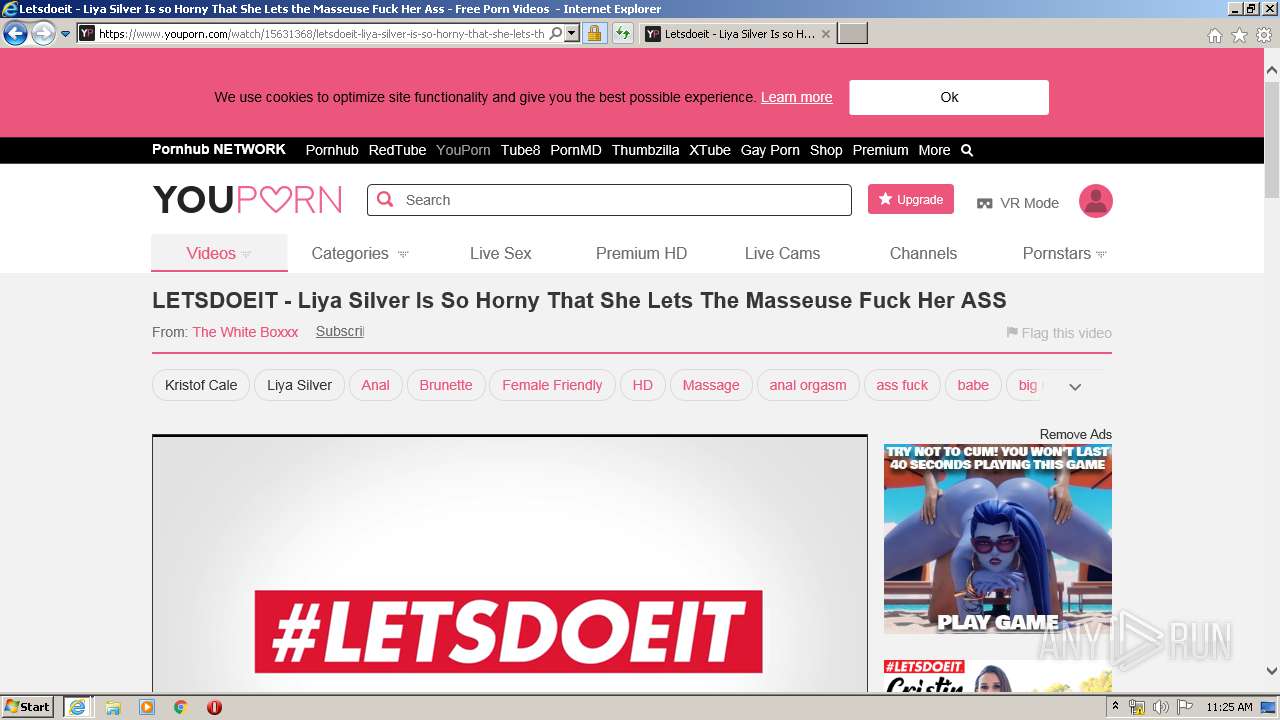Click the network tray icon
The height and width of the screenshot is (720, 1280).
[1137, 707]
